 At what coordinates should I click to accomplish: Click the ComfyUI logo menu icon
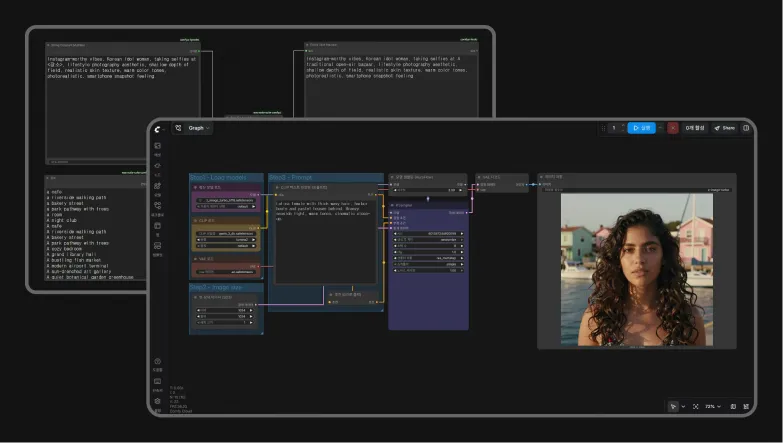tap(157, 129)
